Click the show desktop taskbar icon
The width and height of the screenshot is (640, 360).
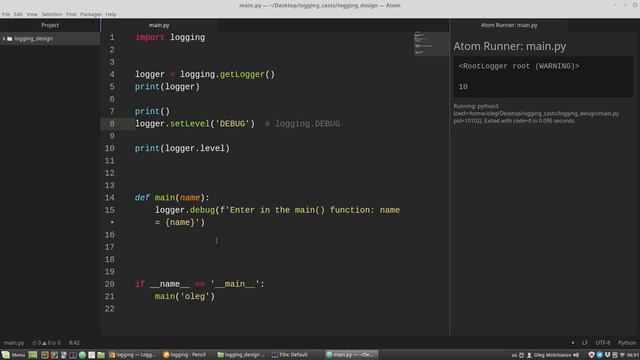tap(33, 355)
